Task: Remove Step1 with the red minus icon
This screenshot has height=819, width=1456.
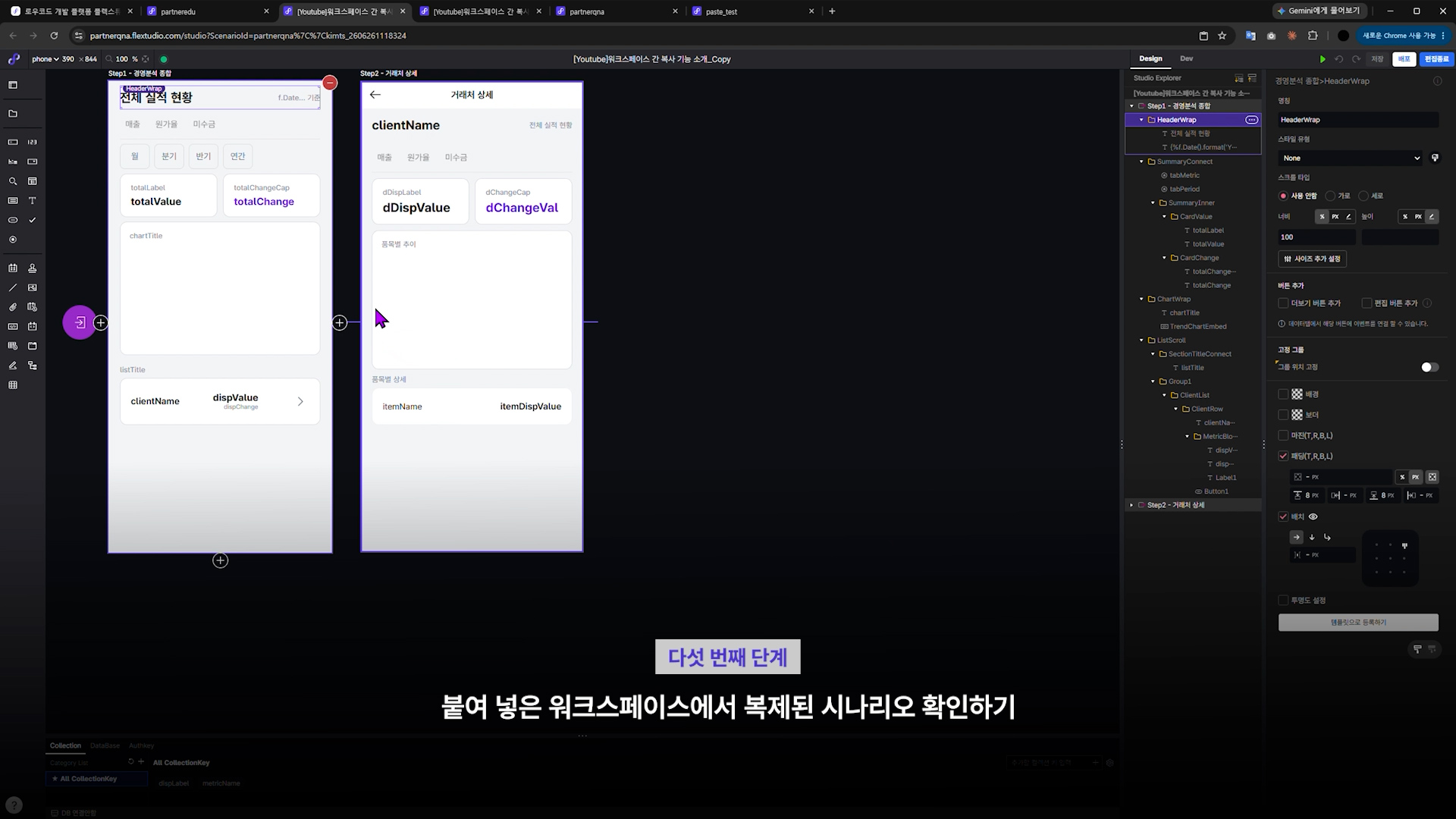Action: (330, 83)
